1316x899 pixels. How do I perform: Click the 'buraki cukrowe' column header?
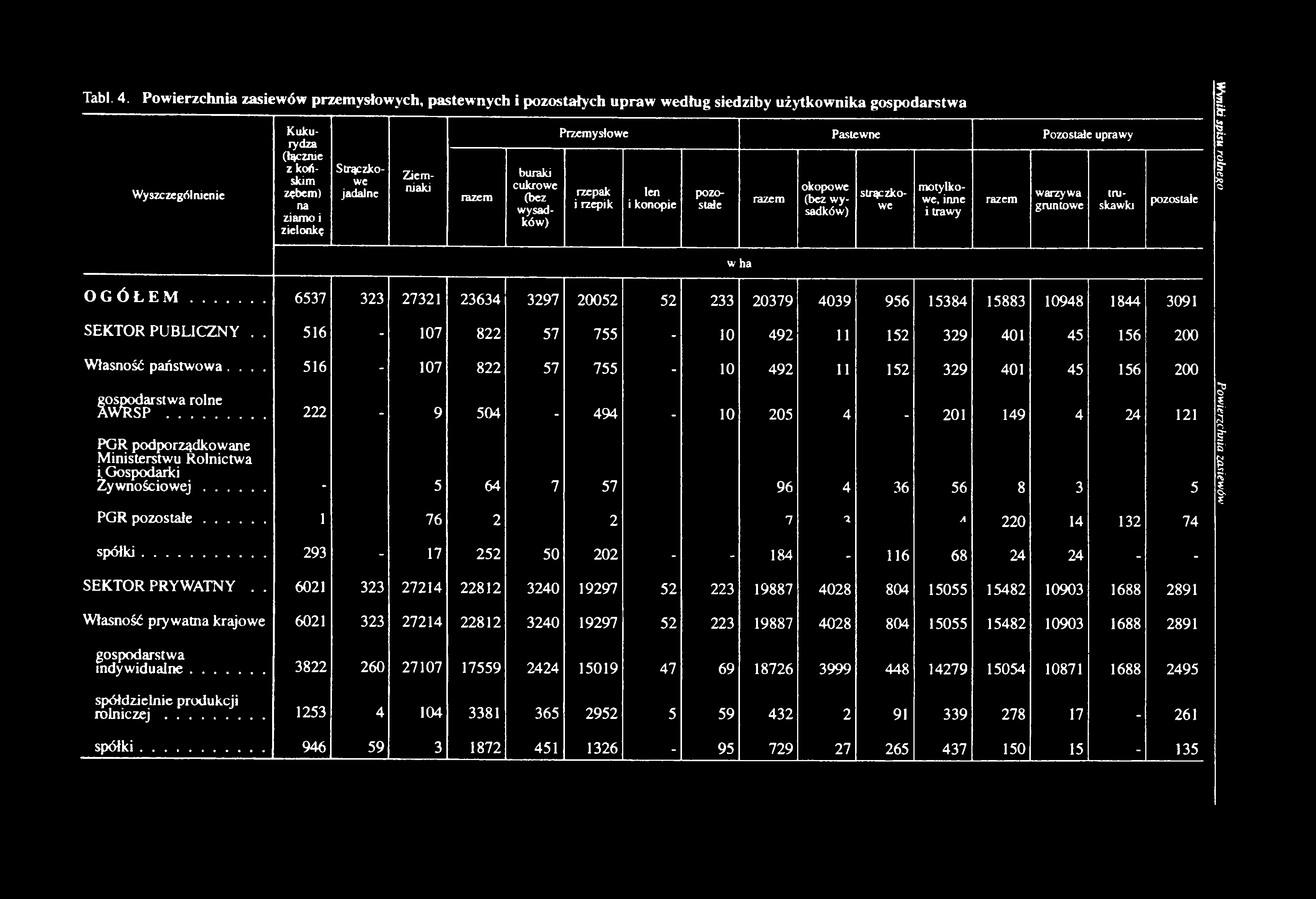click(x=535, y=197)
